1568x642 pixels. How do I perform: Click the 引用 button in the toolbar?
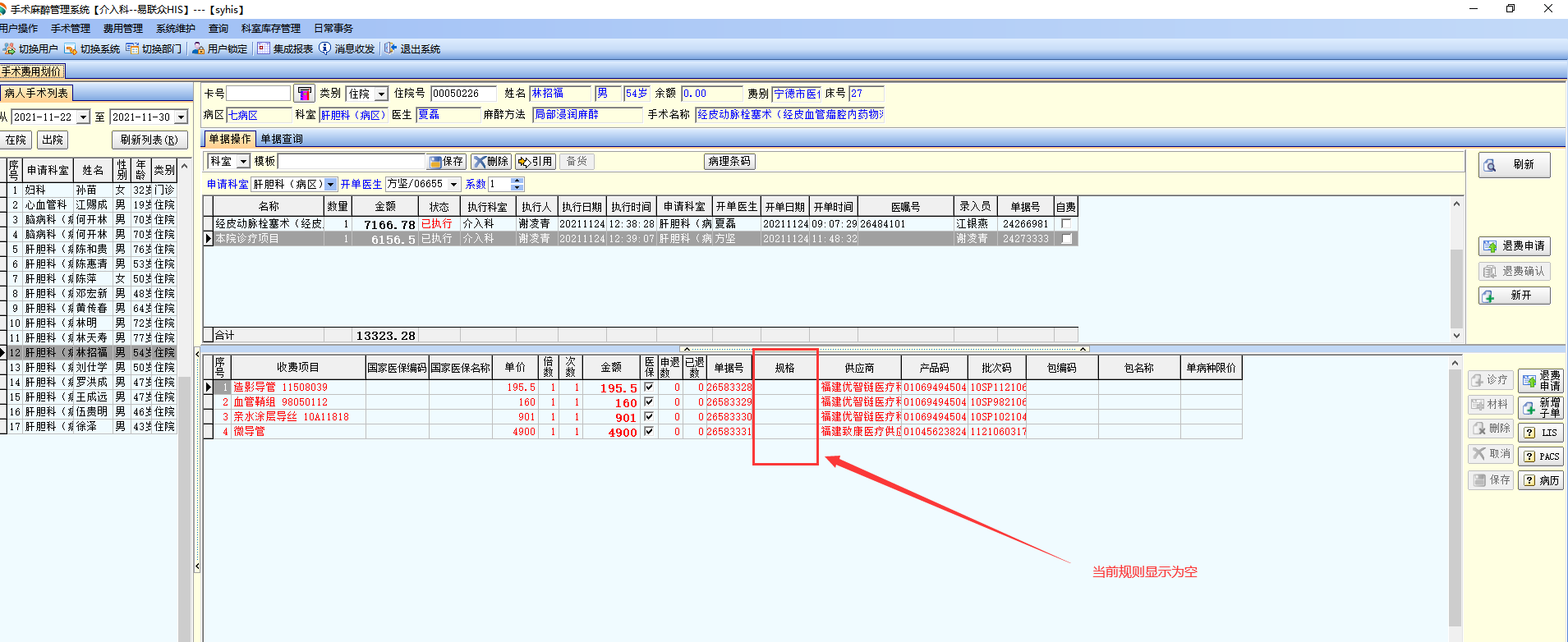point(536,162)
